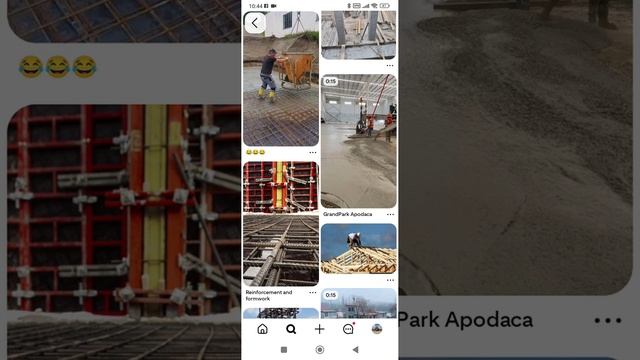Open more options beside laughing emojis pin
This screenshot has width=640, height=360.
313,152
